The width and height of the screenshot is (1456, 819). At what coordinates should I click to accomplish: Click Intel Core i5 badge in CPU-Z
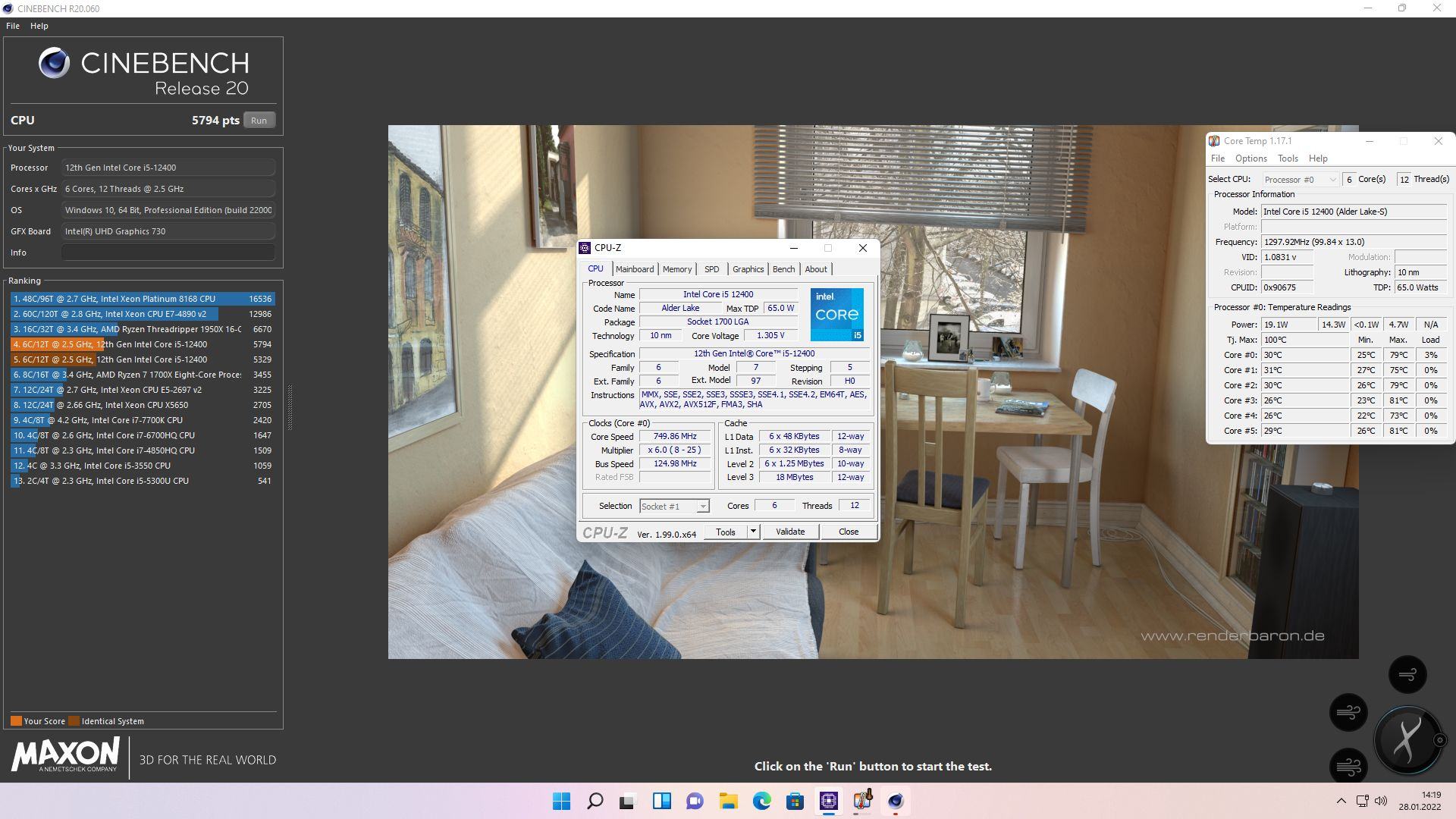pos(836,315)
